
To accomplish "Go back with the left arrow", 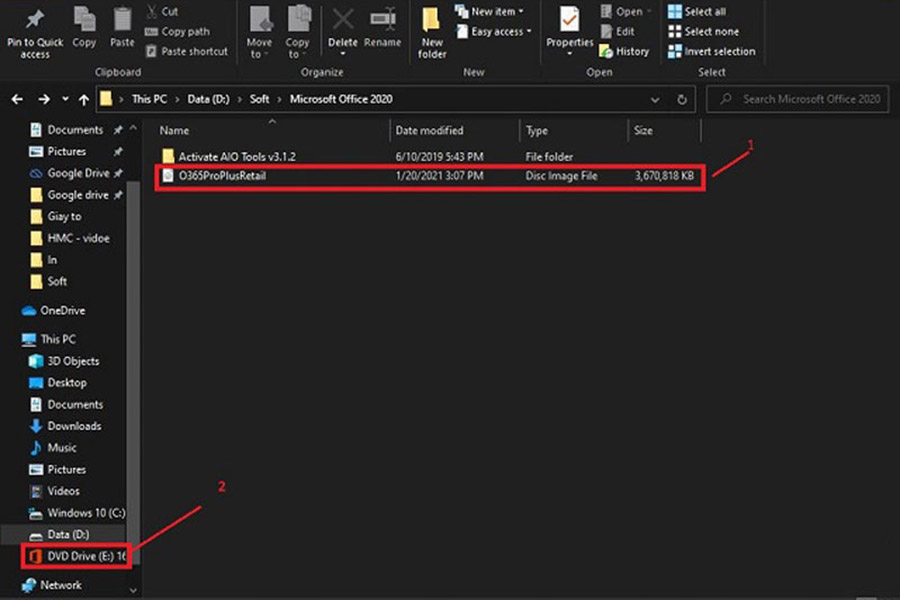I will tap(17, 99).
